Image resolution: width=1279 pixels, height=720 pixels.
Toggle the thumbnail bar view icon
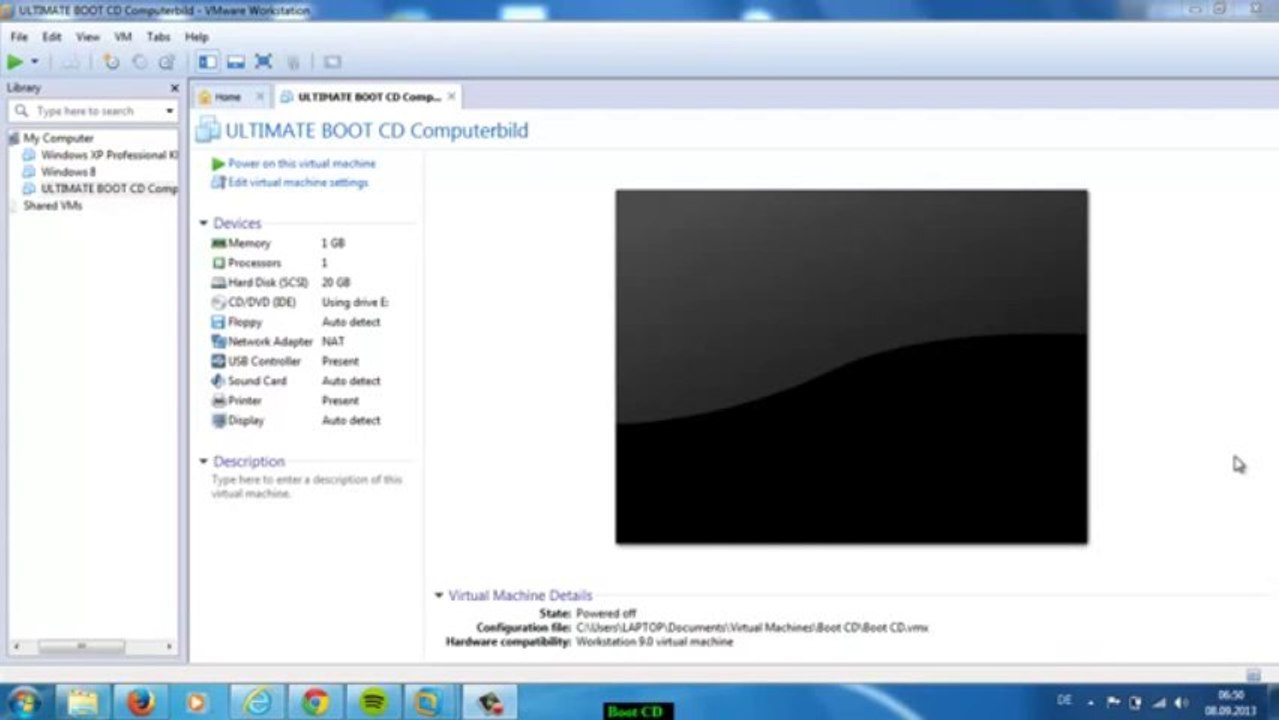click(x=235, y=62)
